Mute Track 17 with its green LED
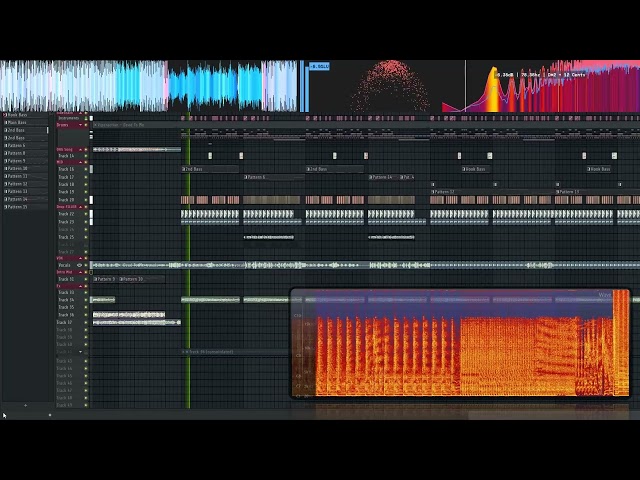Screen dimensions: 640x480 (x=86, y=177)
